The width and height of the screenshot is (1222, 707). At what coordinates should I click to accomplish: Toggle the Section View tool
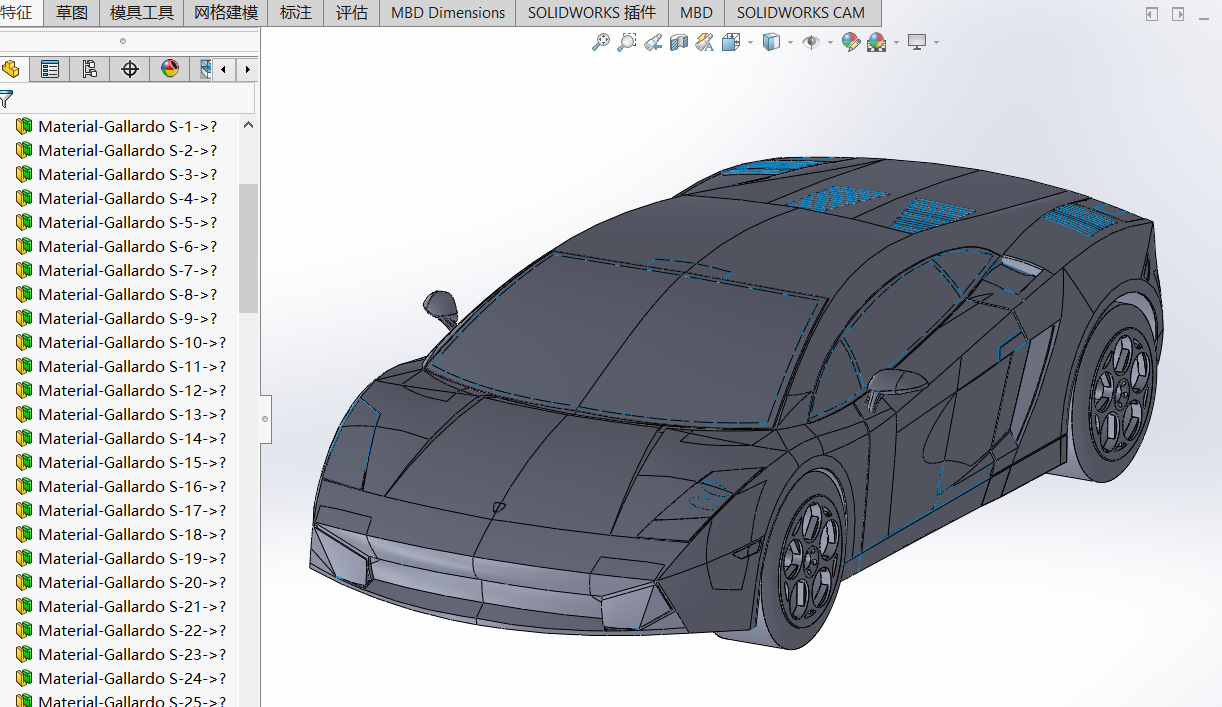pyautogui.click(x=679, y=42)
